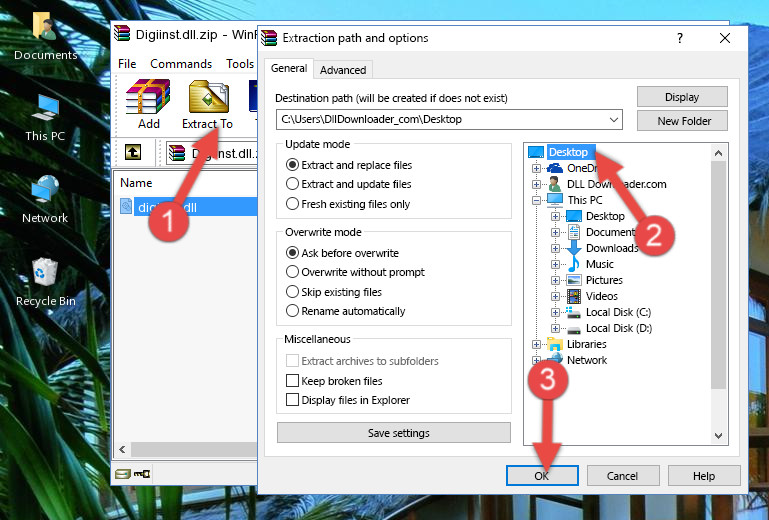Go up one level in WinRAR
769x520 pixels.
pos(133,153)
